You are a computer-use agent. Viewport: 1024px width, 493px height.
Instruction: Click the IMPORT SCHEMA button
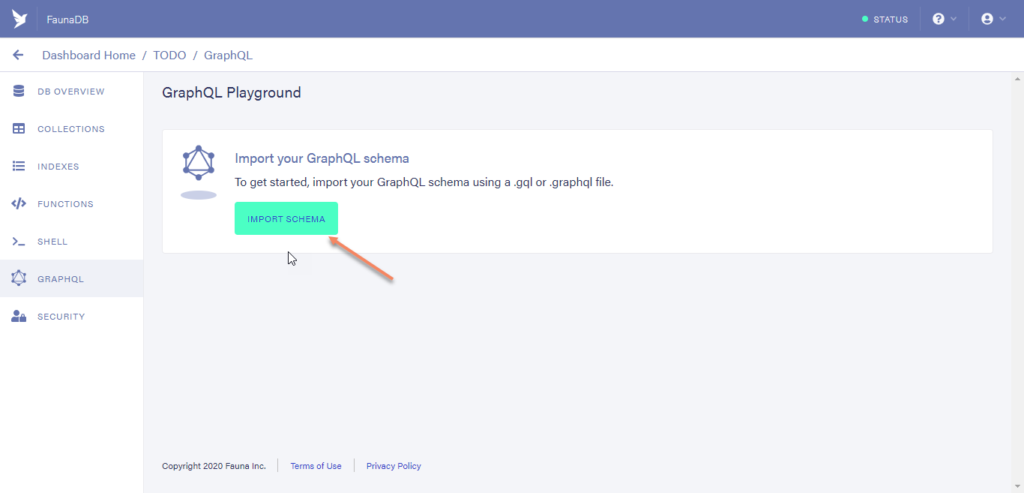(286, 219)
